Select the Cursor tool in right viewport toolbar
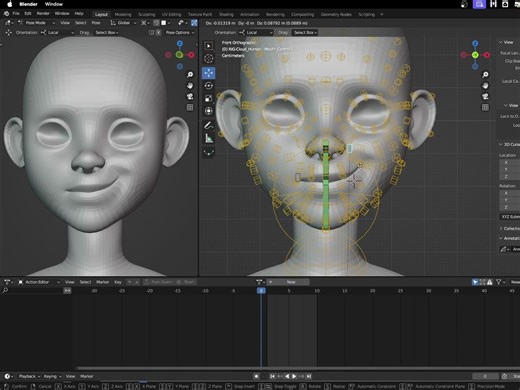 point(209,59)
